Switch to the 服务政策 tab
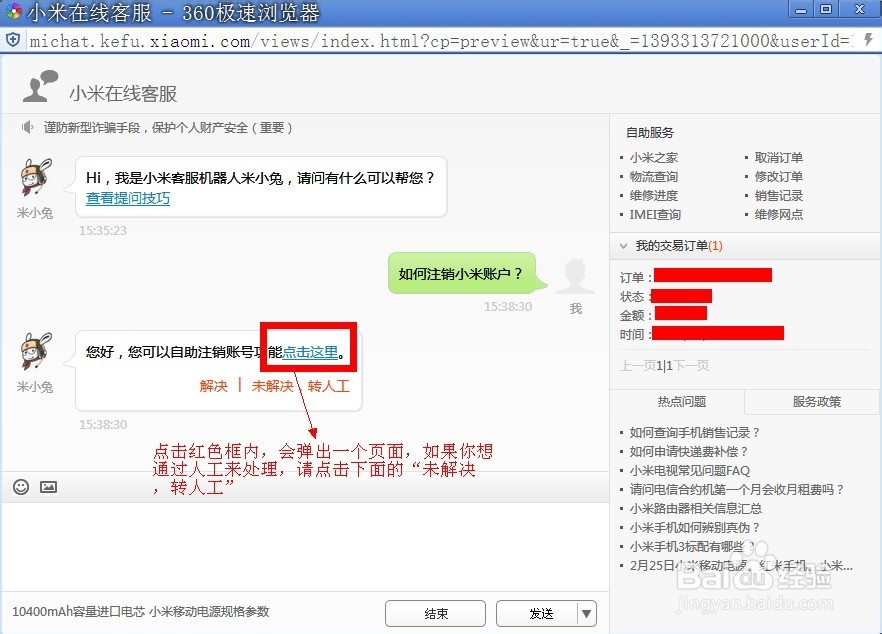The image size is (882, 634). pyautogui.click(x=816, y=402)
